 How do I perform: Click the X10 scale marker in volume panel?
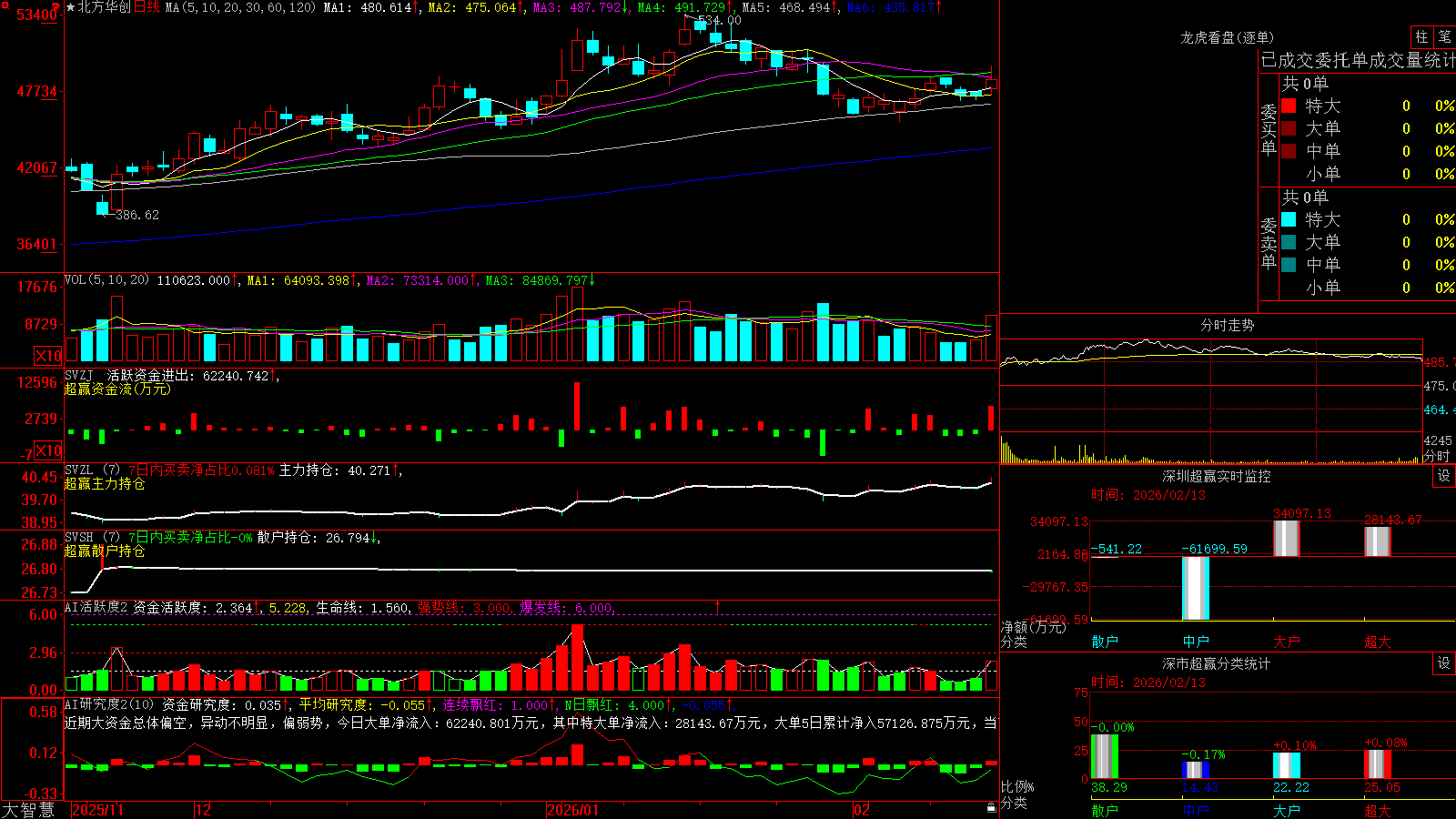[x=48, y=356]
